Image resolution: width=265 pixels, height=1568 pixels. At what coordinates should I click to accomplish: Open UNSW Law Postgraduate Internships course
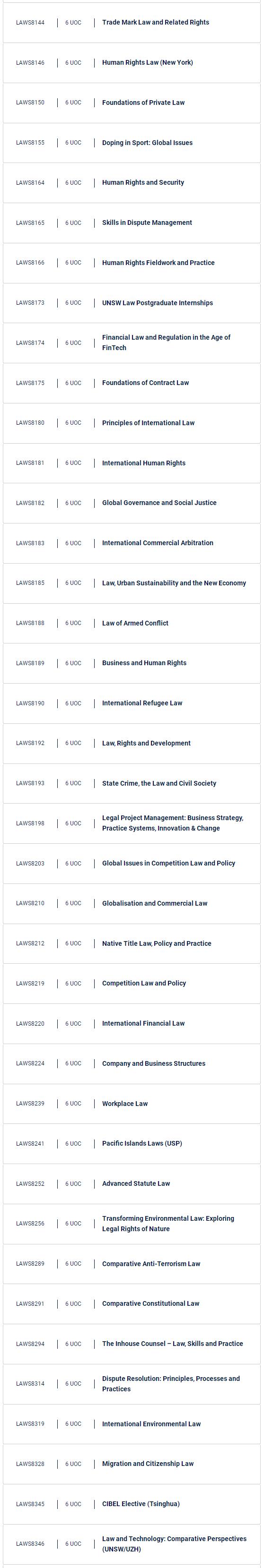pos(132,303)
